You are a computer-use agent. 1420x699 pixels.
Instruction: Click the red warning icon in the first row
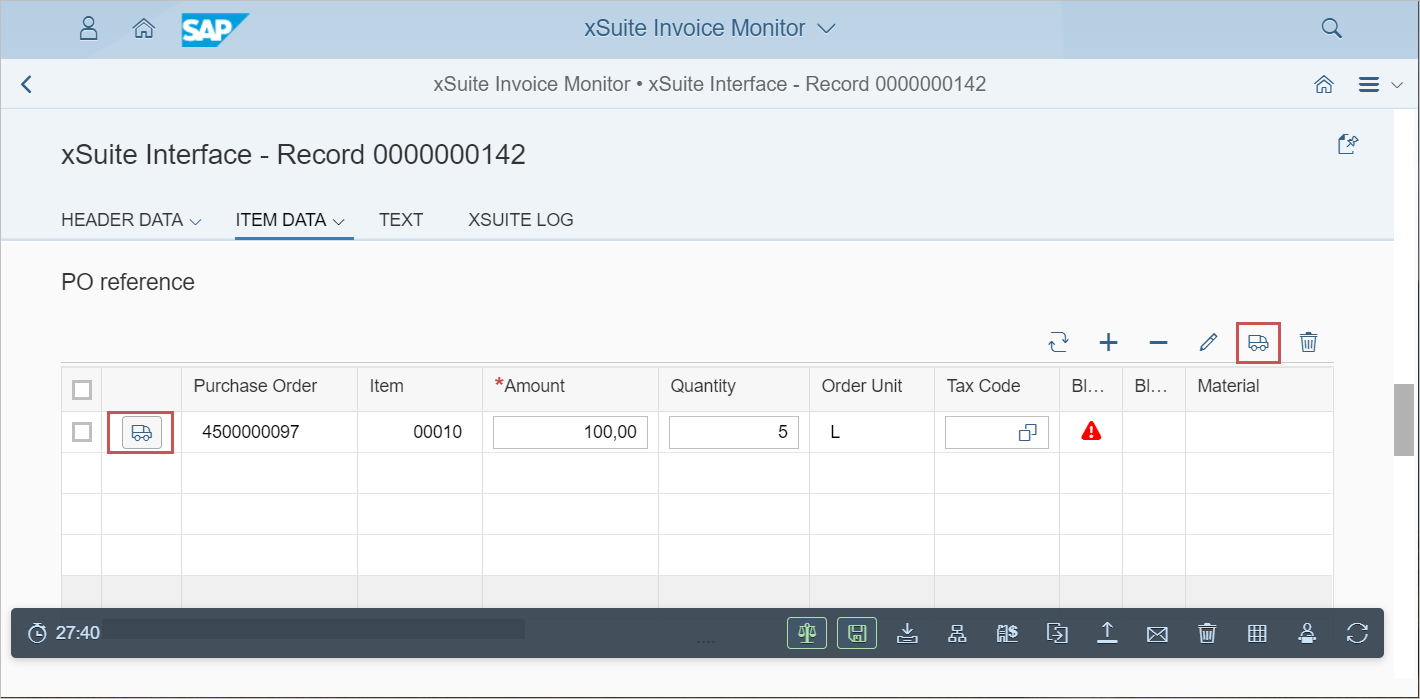tap(1091, 432)
